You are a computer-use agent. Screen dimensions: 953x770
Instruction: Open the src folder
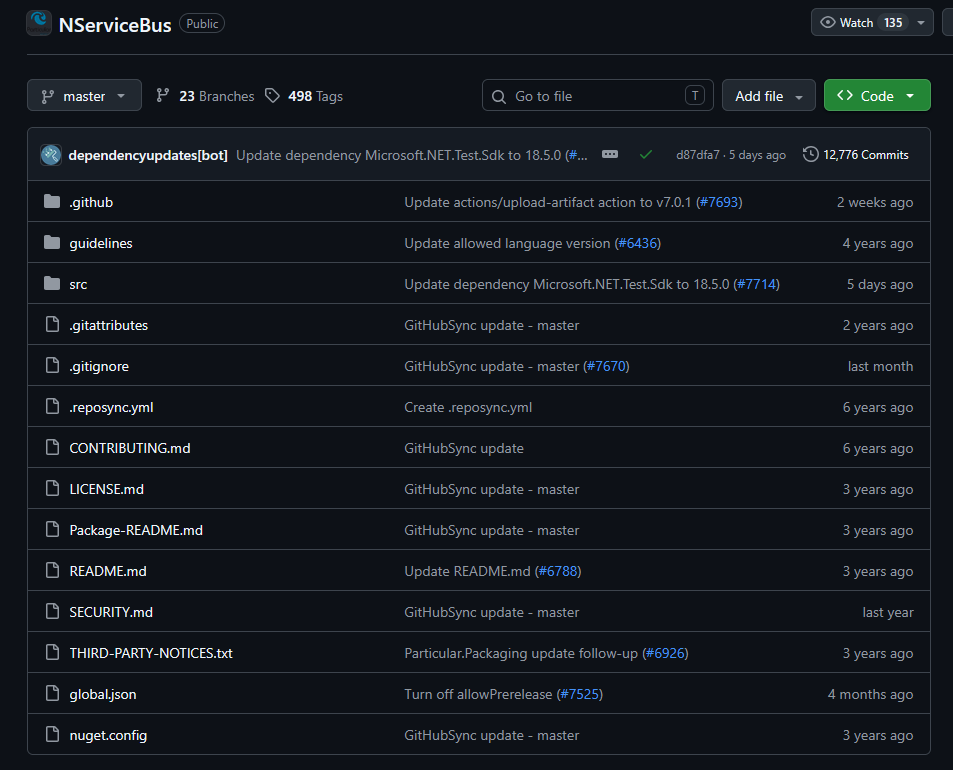click(x=78, y=284)
